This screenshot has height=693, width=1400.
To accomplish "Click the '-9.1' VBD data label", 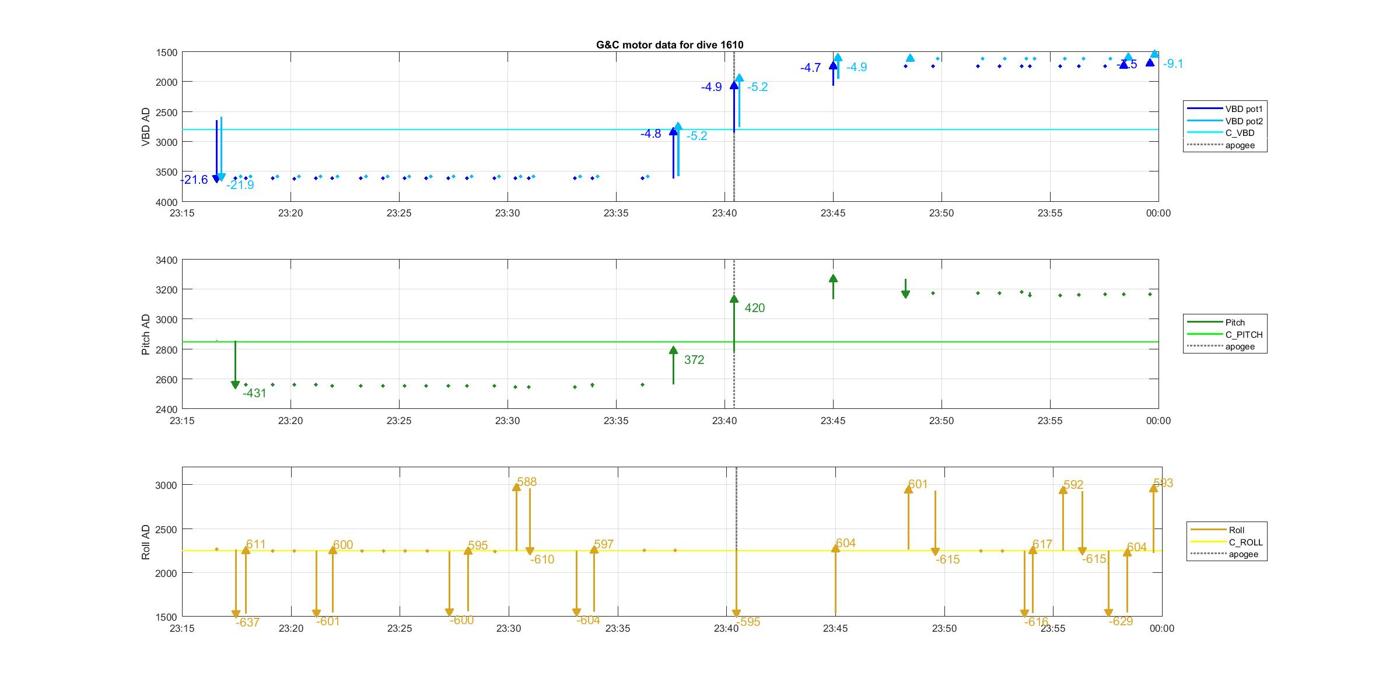I will [1173, 64].
